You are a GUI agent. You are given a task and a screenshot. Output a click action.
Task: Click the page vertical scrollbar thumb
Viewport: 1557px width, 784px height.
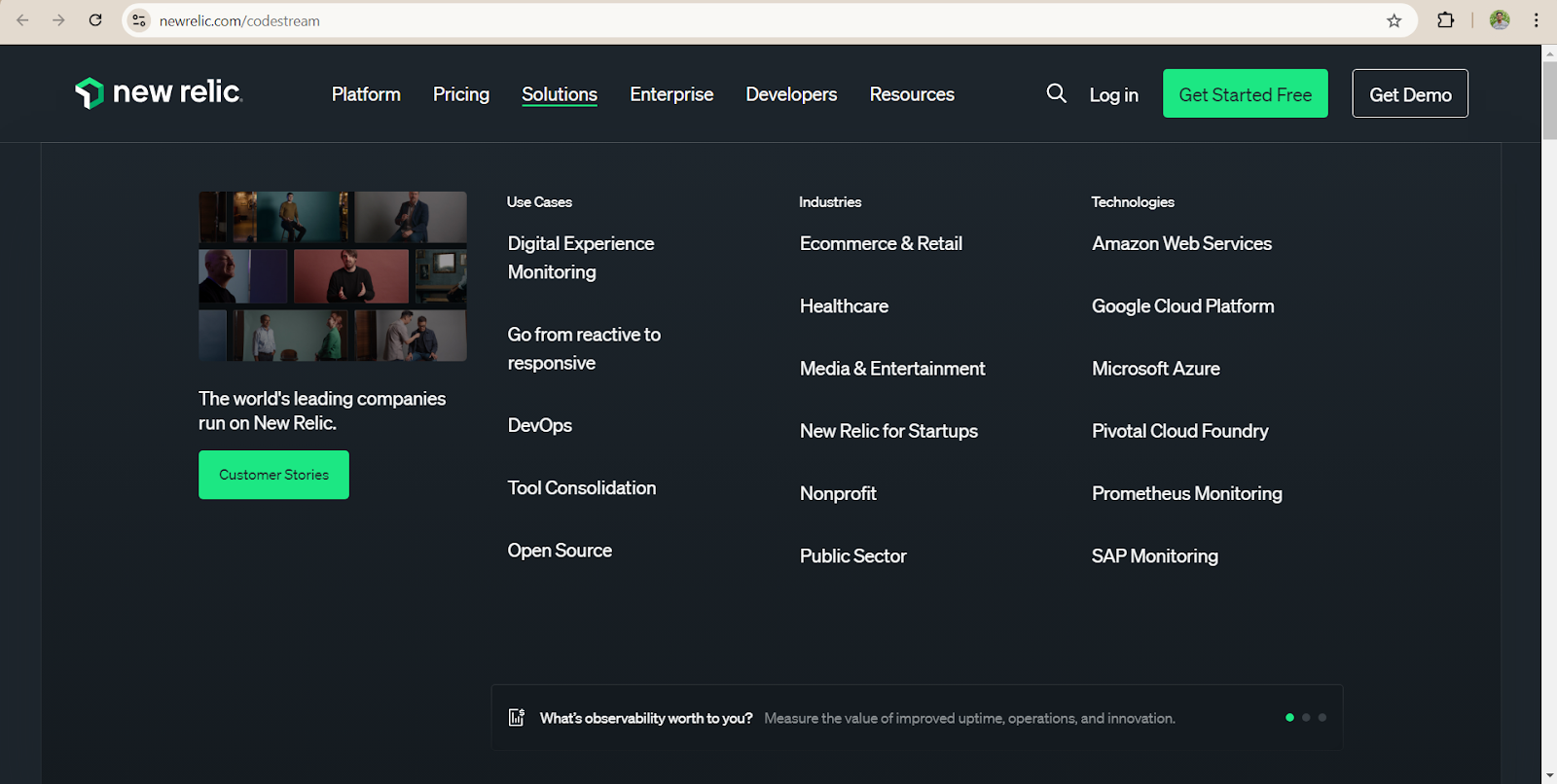coord(1549,101)
